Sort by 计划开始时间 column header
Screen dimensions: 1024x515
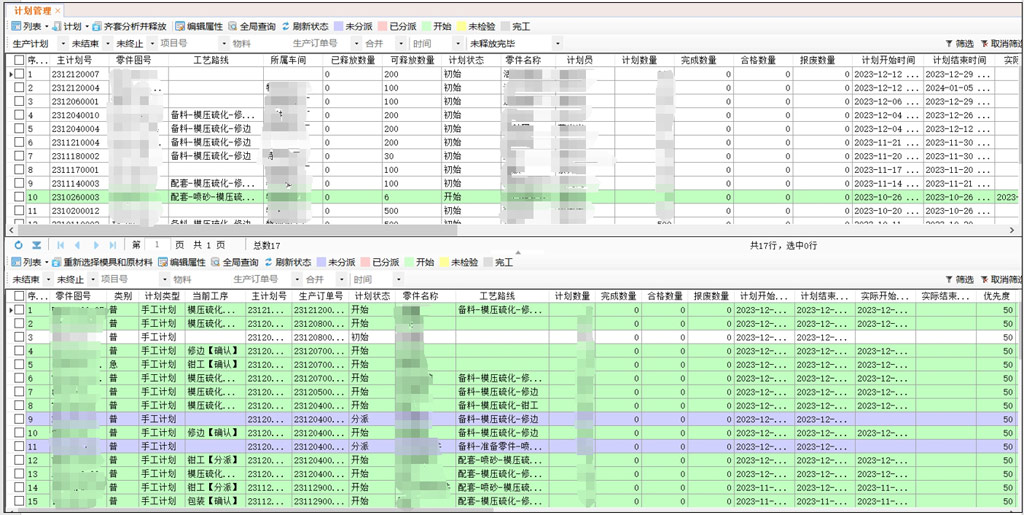point(886,60)
